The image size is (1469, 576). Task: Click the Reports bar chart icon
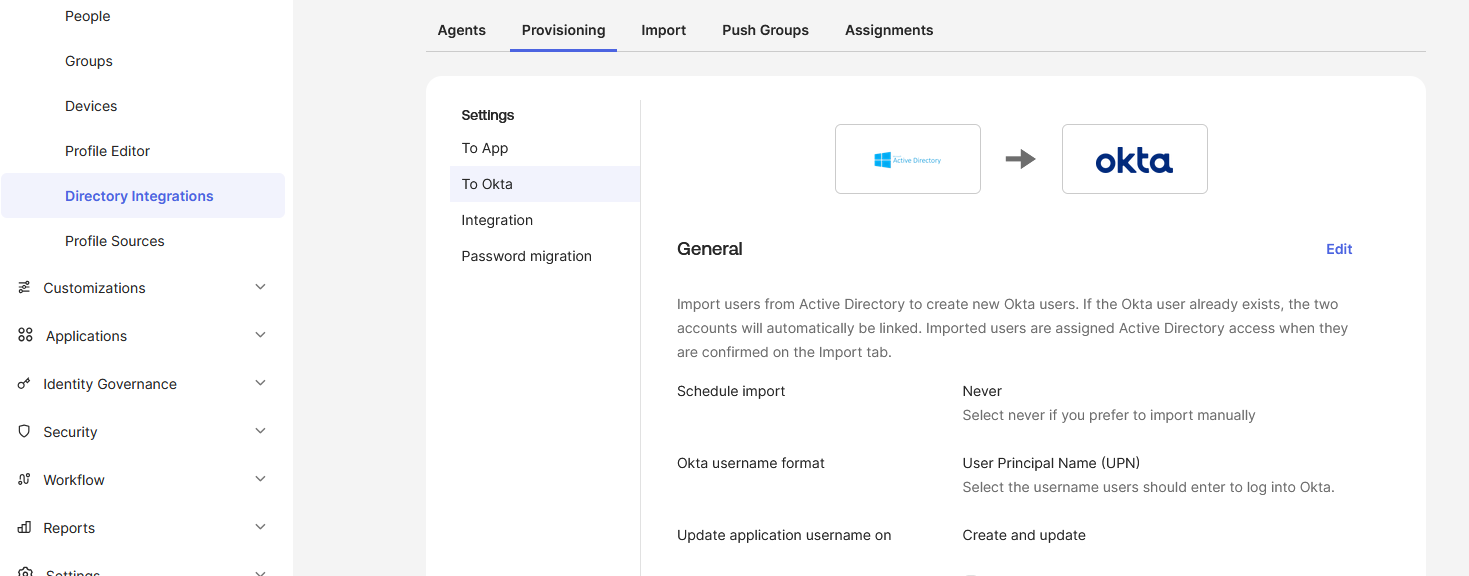[25, 527]
